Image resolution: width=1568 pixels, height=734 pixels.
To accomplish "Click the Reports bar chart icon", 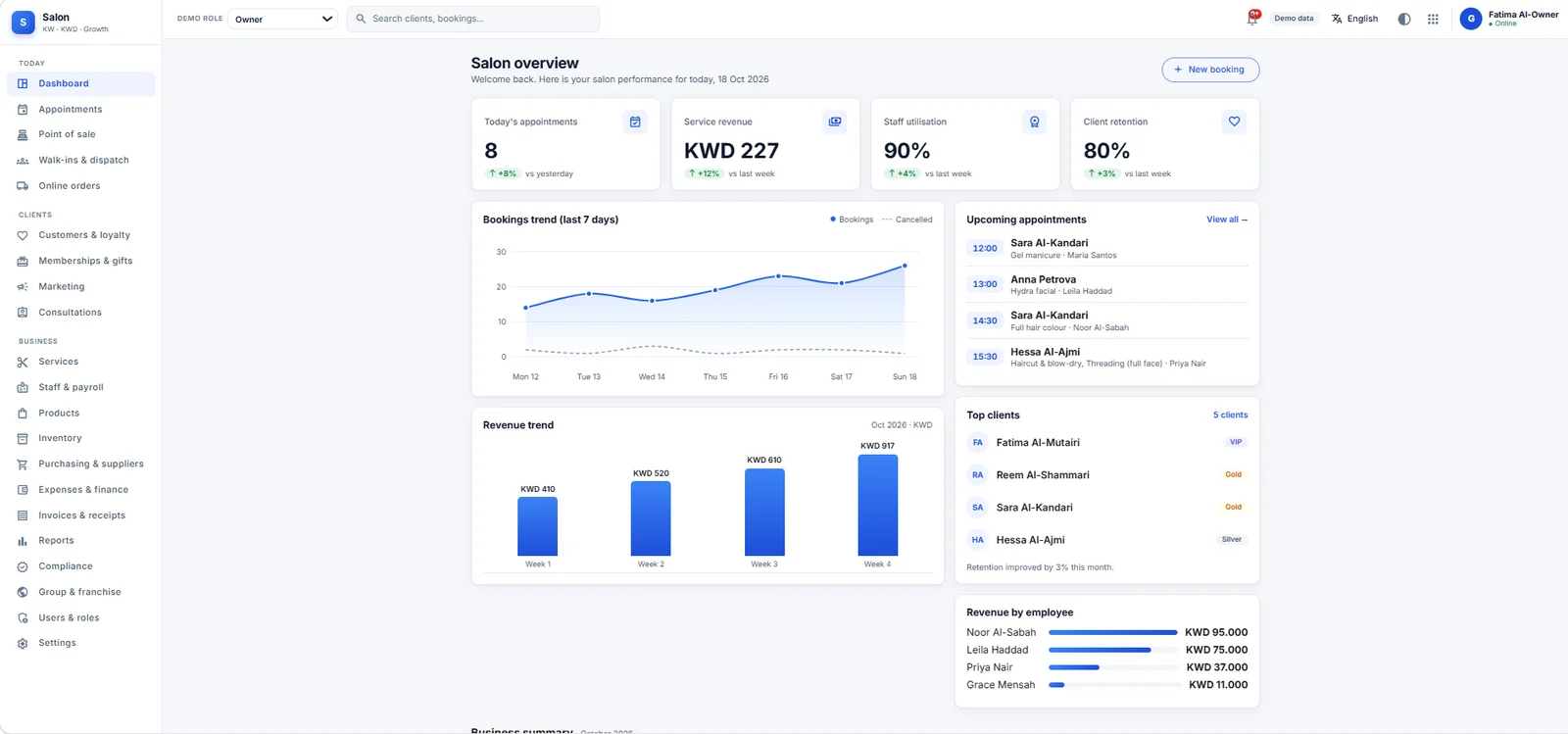I will coord(23,541).
